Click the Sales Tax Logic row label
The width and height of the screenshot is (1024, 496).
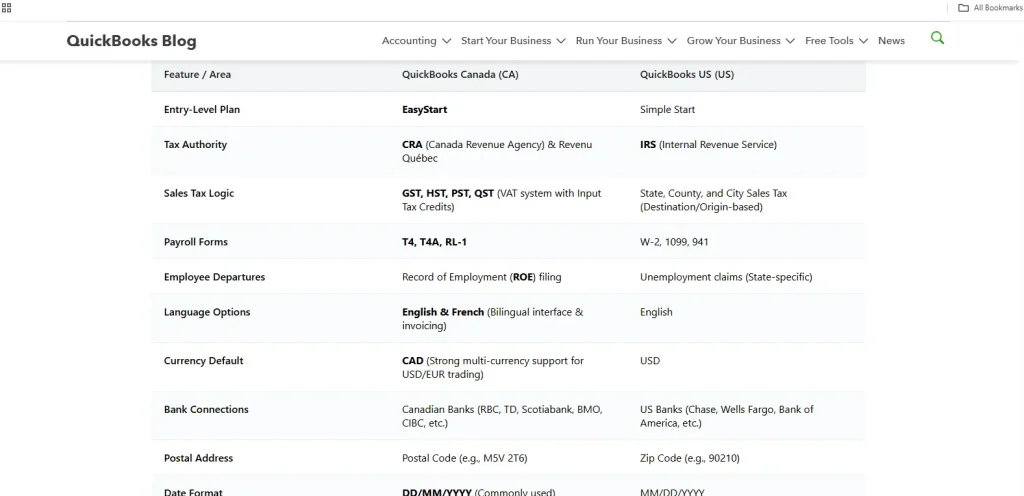point(199,194)
